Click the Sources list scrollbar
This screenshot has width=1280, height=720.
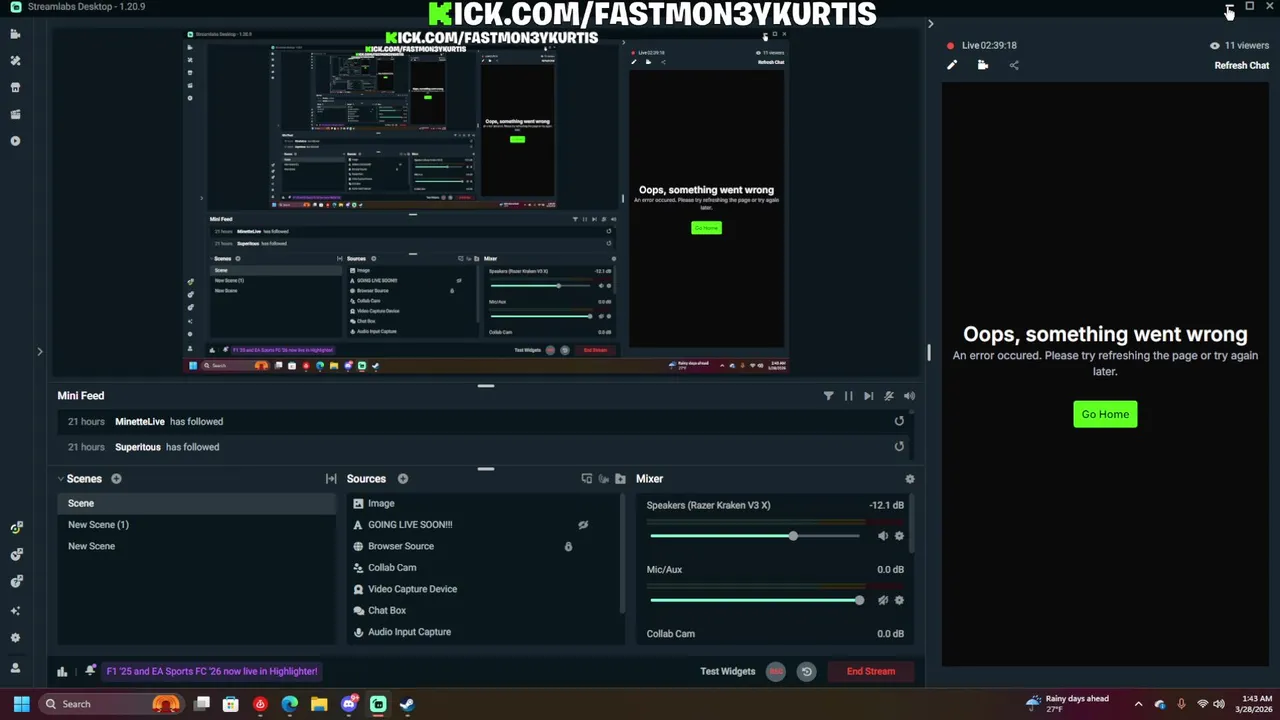point(623,555)
